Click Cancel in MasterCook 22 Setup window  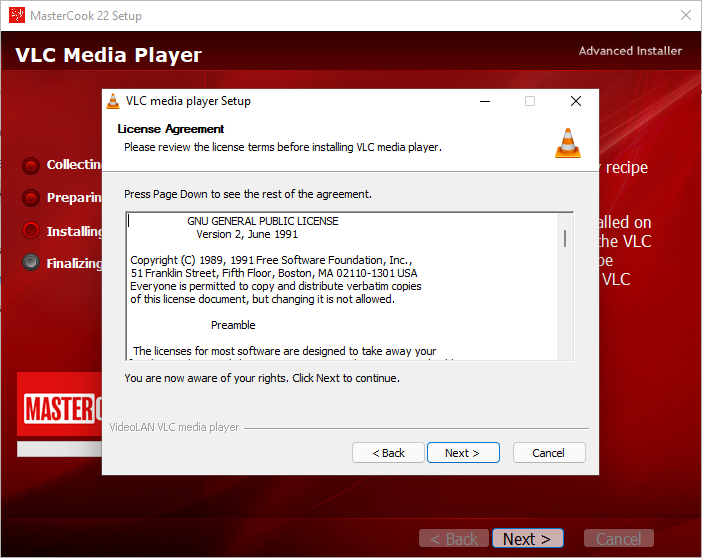pos(619,538)
